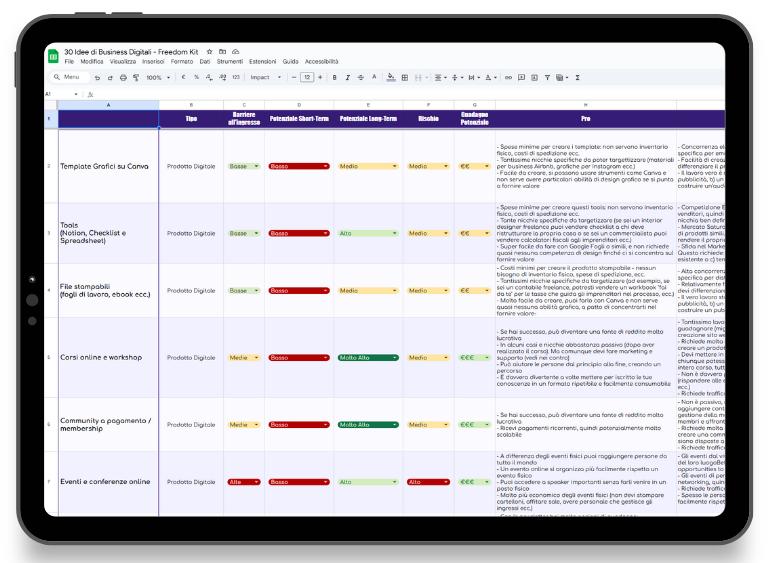Toggle bold text formatting
Image resolution: width=768 pixels, height=563 pixels.
[x=335, y=77]
